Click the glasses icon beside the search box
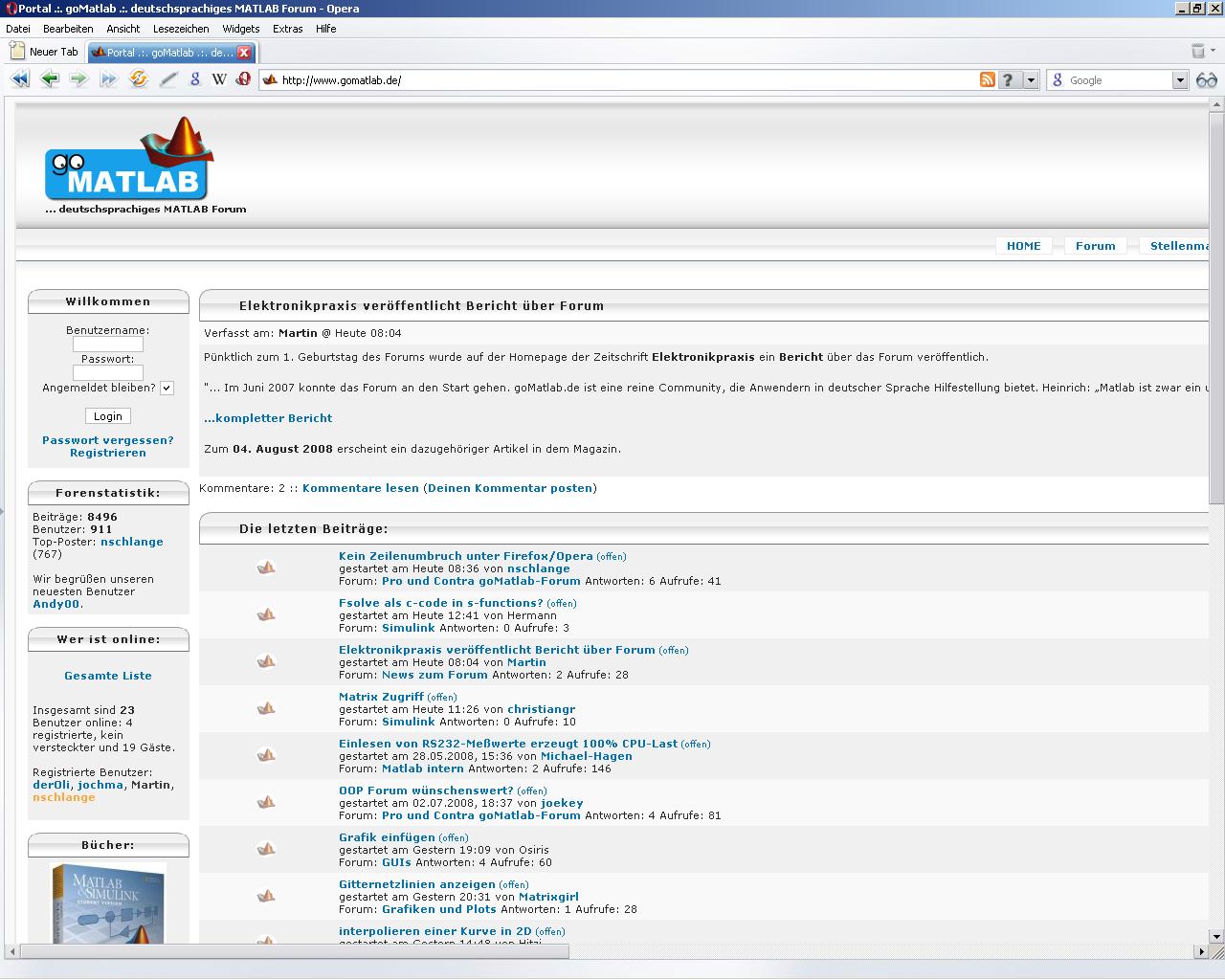Screen dimensions: 1225x980 [1207, 80]
